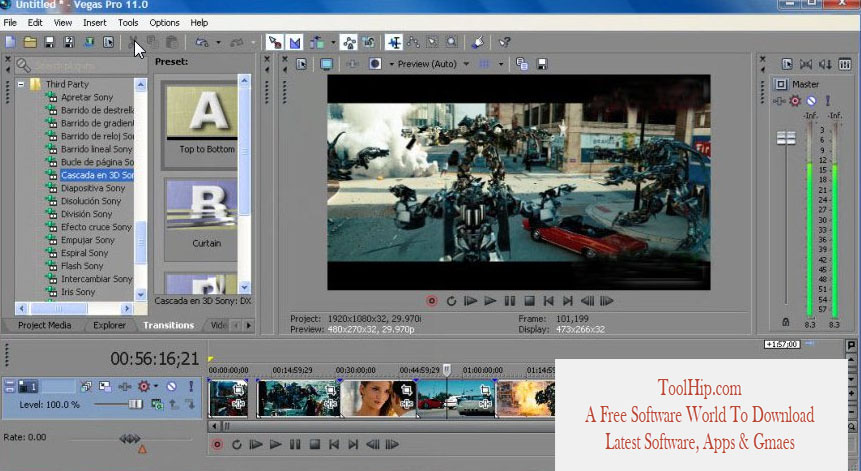The height and width of the screenshot is (471, 861).
Task: Open the Edit menu
Action: click(x=35, y=23)
